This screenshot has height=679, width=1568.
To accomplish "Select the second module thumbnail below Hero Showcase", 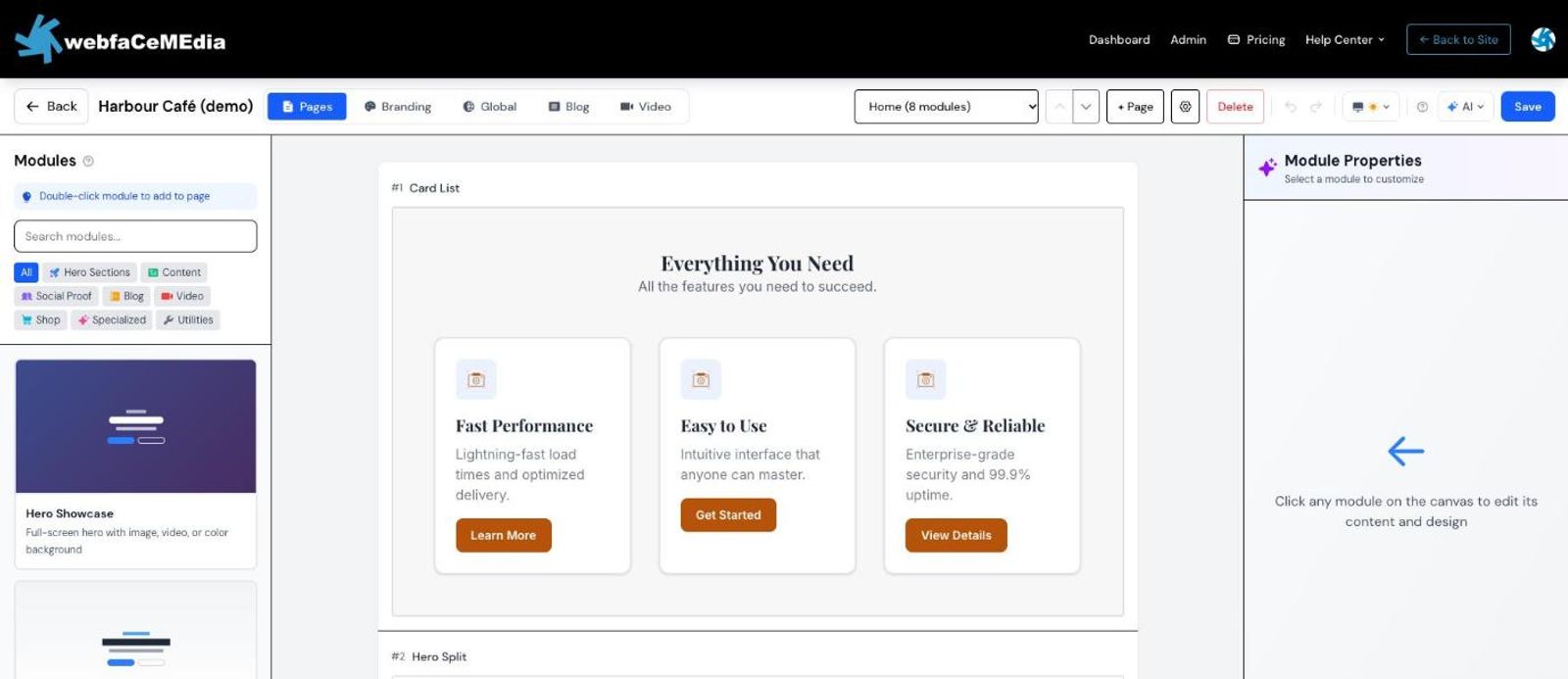I will click(135, 630).
